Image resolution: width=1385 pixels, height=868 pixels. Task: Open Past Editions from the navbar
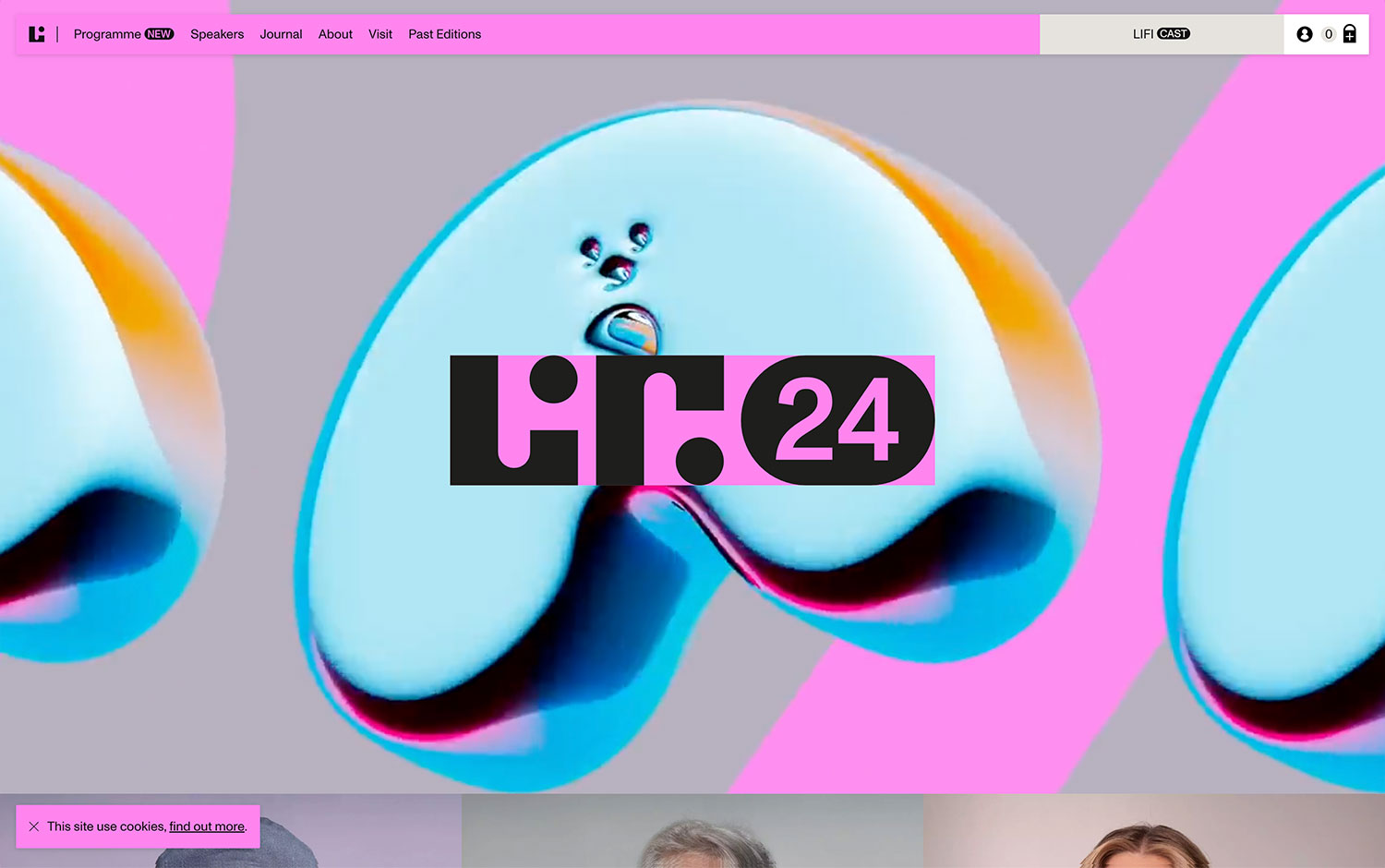[x=444, y=34]
